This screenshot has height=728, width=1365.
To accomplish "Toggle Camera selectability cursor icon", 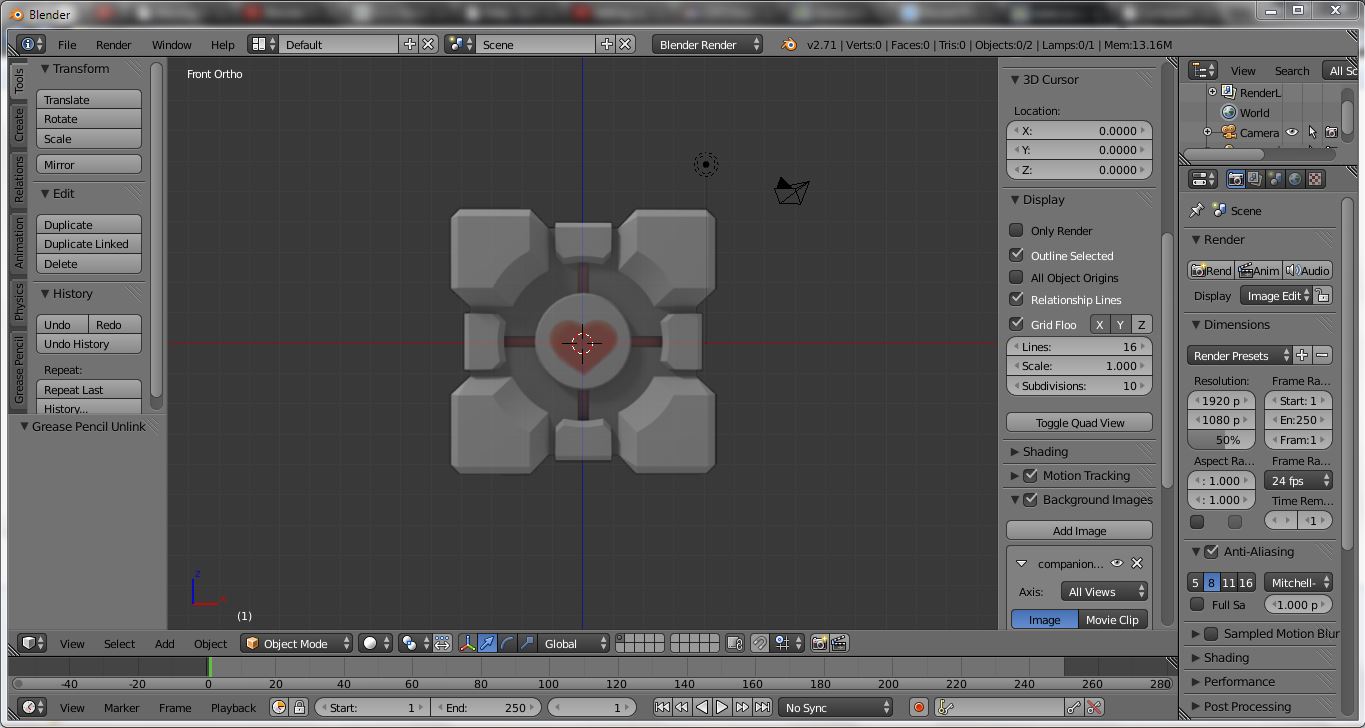I will click(x=1312, y=132).
